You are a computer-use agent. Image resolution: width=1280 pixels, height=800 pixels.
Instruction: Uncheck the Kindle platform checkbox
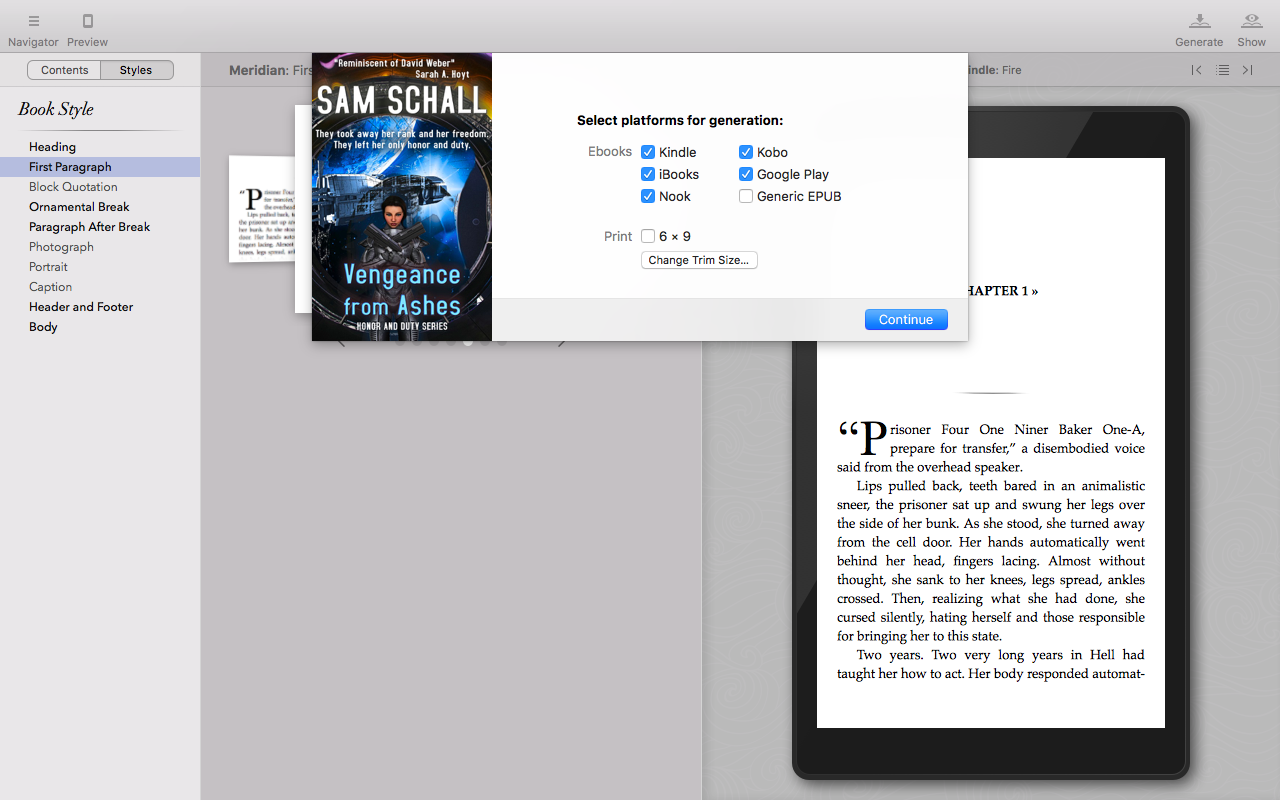648,152
